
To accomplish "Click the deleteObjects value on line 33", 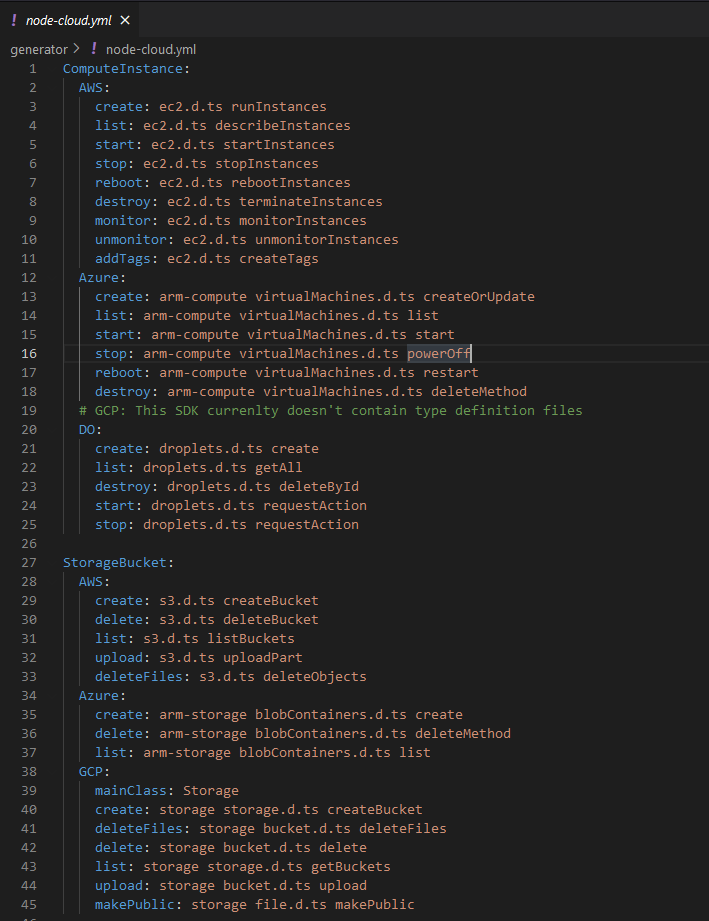I will tap(314, 677).
